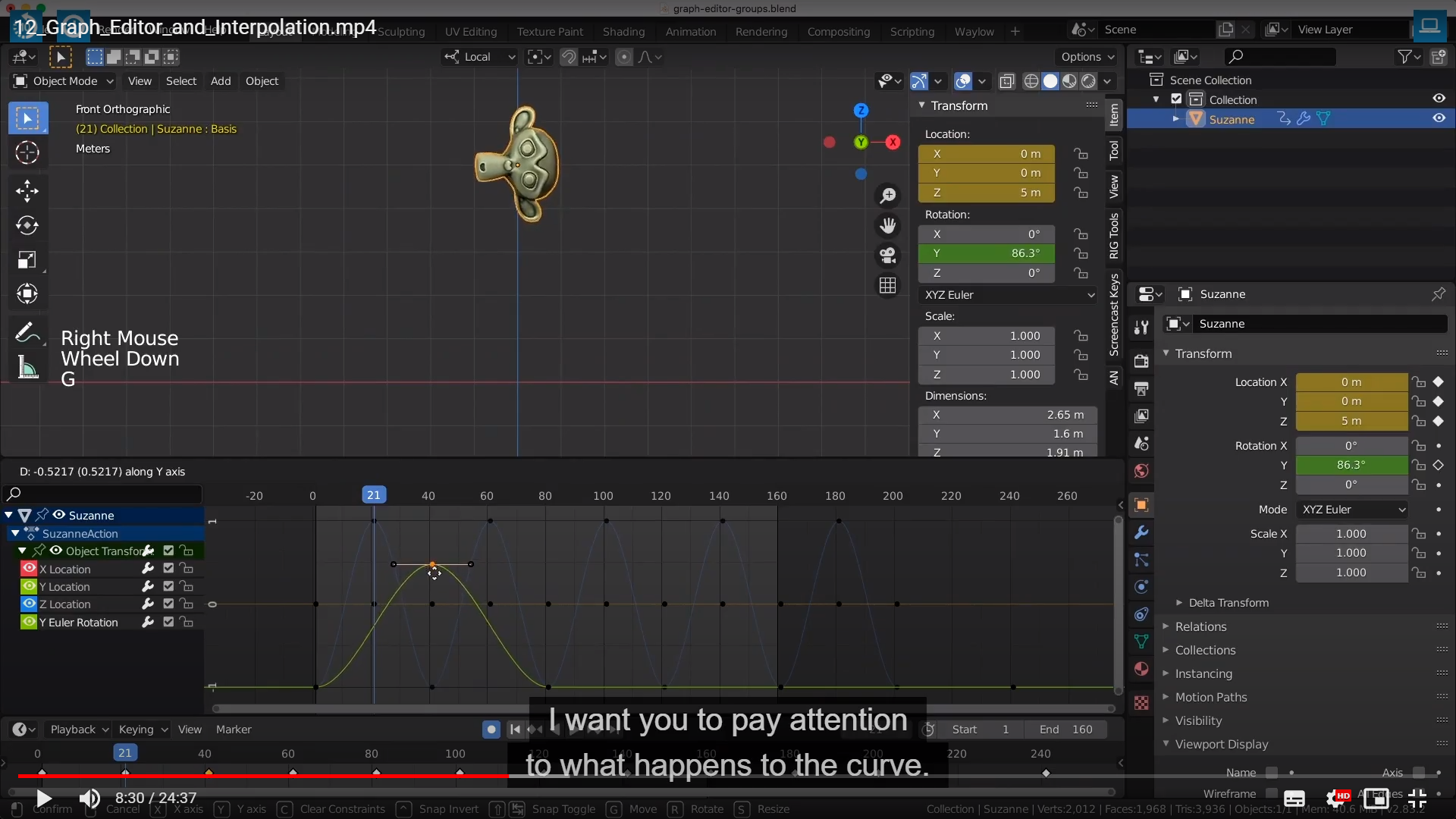Open Modifier properties wrench tab
The width and height of the screenshot is (1456, 819).
[x=1141, y=532]
